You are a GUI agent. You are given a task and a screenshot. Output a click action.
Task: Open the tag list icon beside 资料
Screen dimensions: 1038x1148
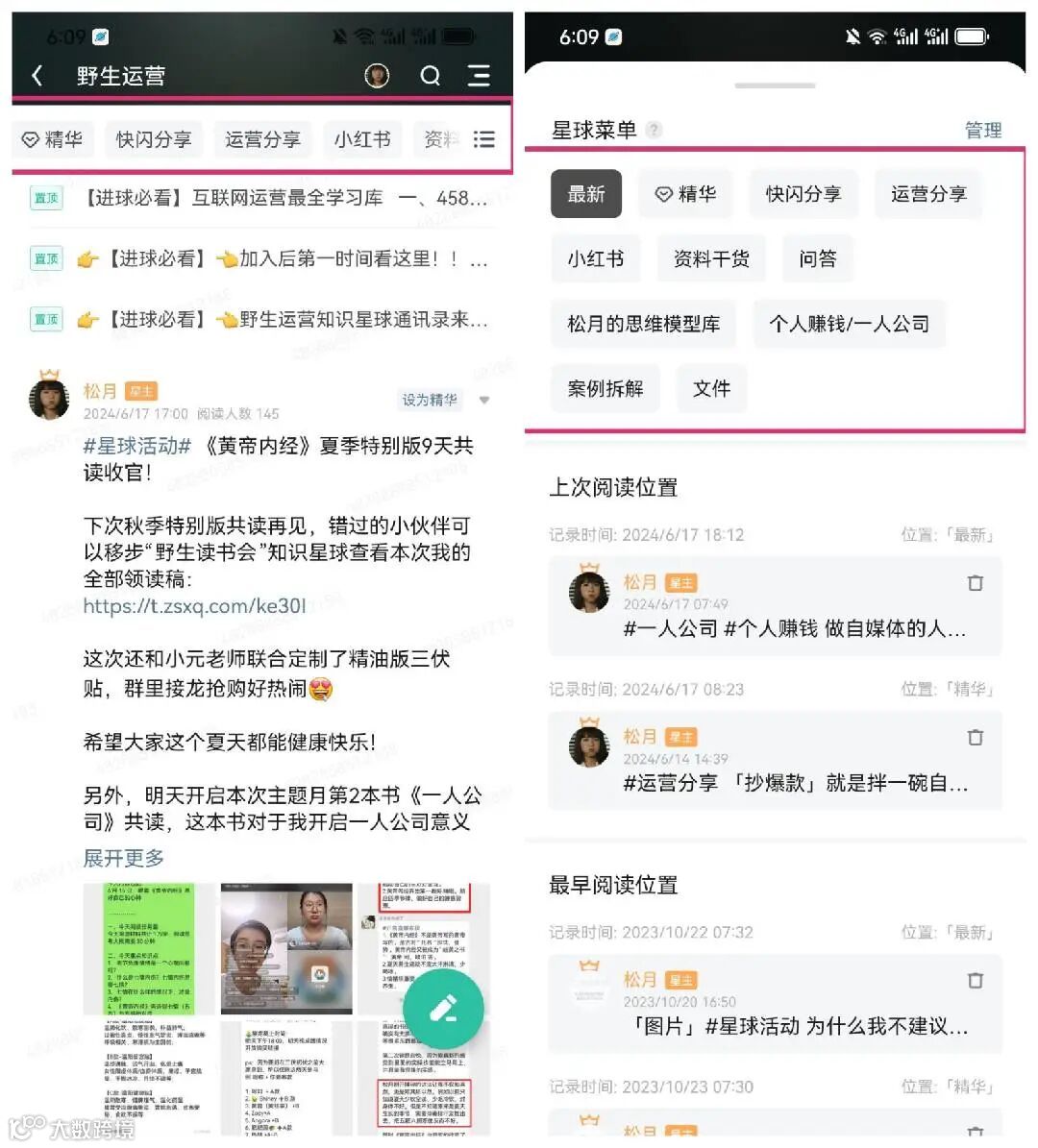(483, 139)
